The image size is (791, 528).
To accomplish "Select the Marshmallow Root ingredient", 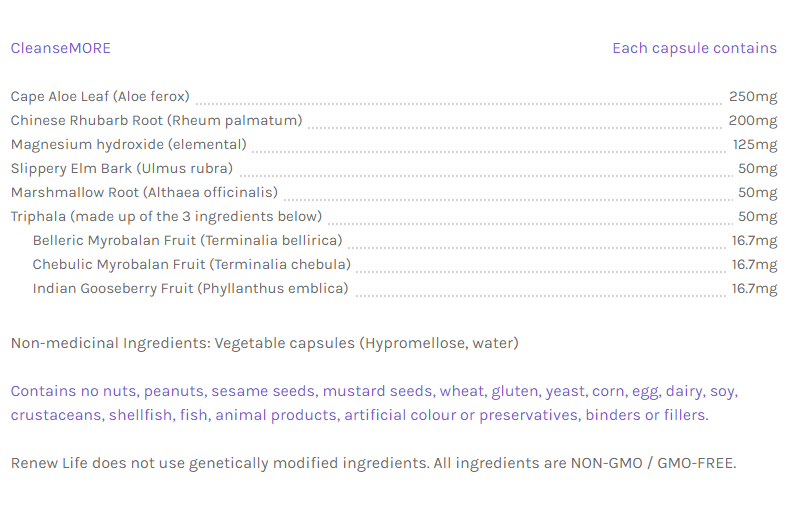I will point(144,193).
